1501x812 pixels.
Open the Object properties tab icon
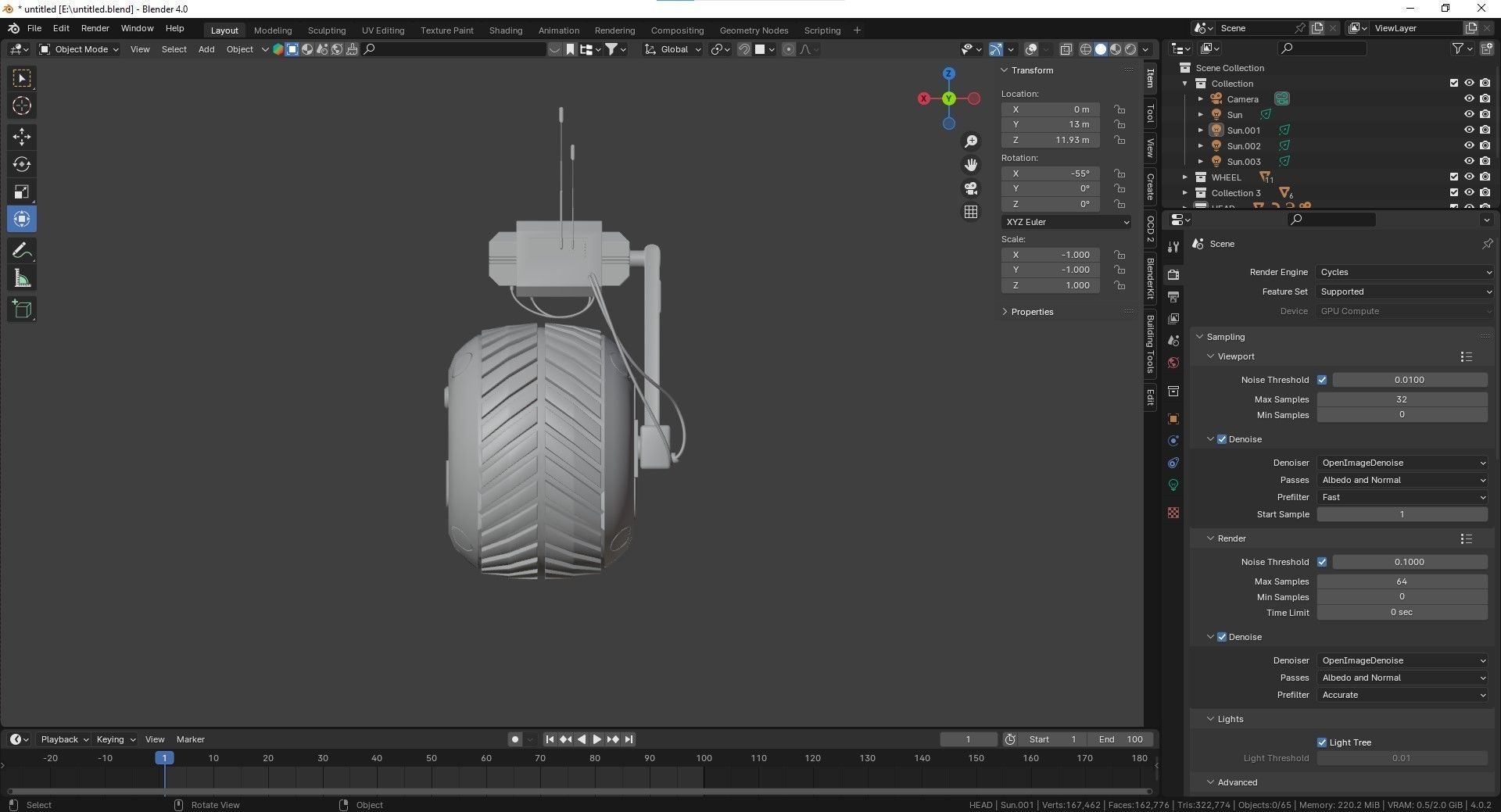pyautogui.click(x=1173, y=419)
